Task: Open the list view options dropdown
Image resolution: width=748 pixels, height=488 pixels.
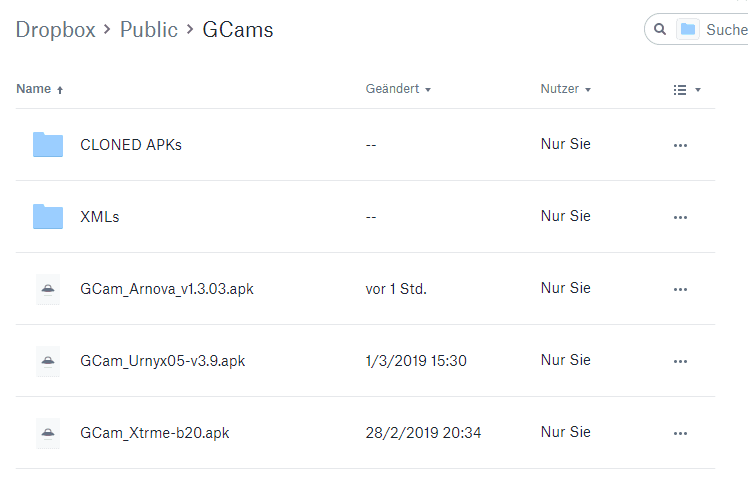Action: point(687,90)
